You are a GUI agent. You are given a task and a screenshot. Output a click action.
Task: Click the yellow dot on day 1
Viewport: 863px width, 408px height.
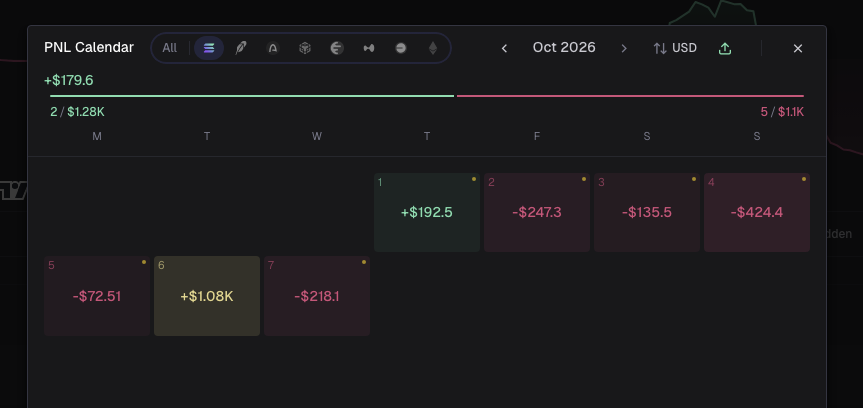coord(474,179)
